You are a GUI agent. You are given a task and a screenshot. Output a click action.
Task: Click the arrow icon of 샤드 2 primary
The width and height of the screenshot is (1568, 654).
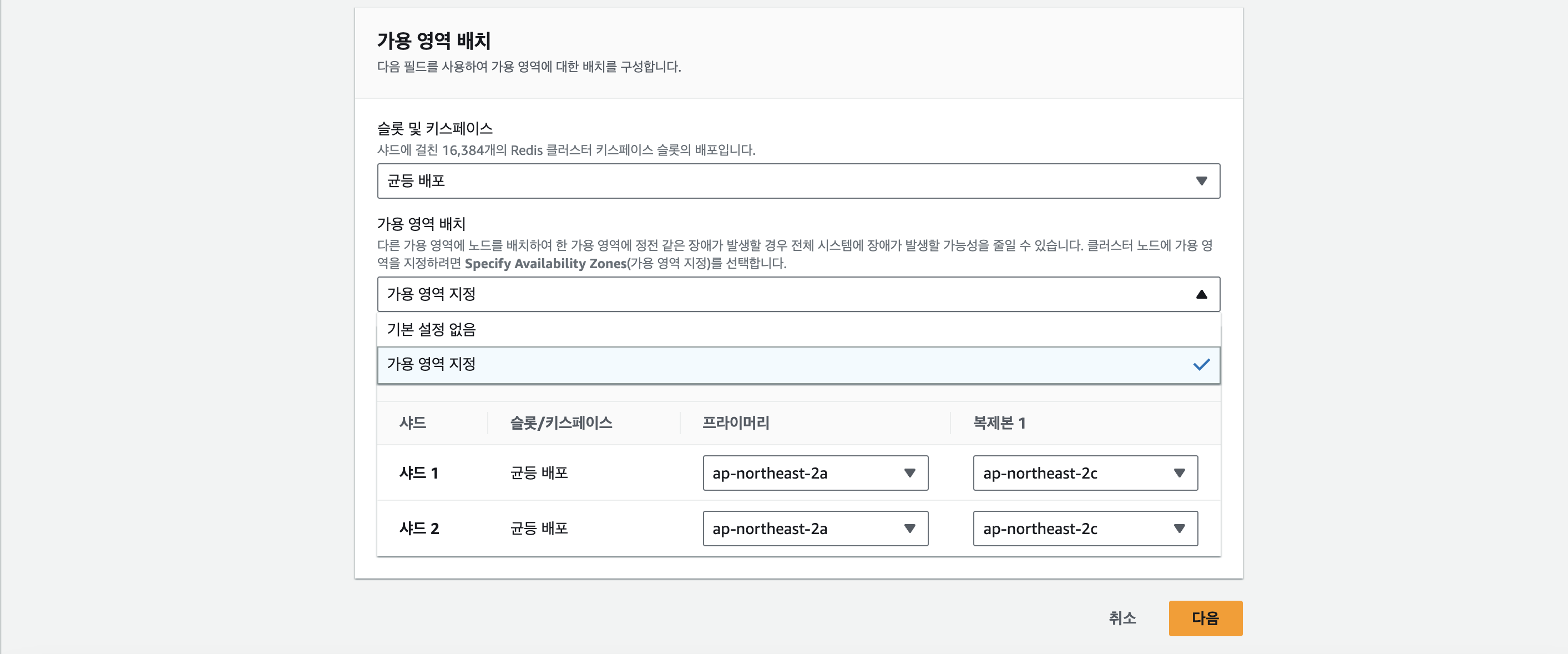tap(909, 529)
